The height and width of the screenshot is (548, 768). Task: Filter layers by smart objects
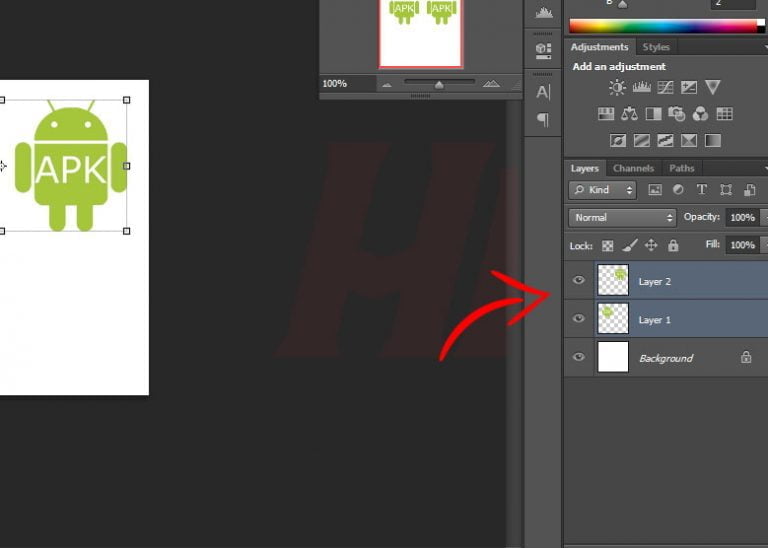click(x=749, y=190)
